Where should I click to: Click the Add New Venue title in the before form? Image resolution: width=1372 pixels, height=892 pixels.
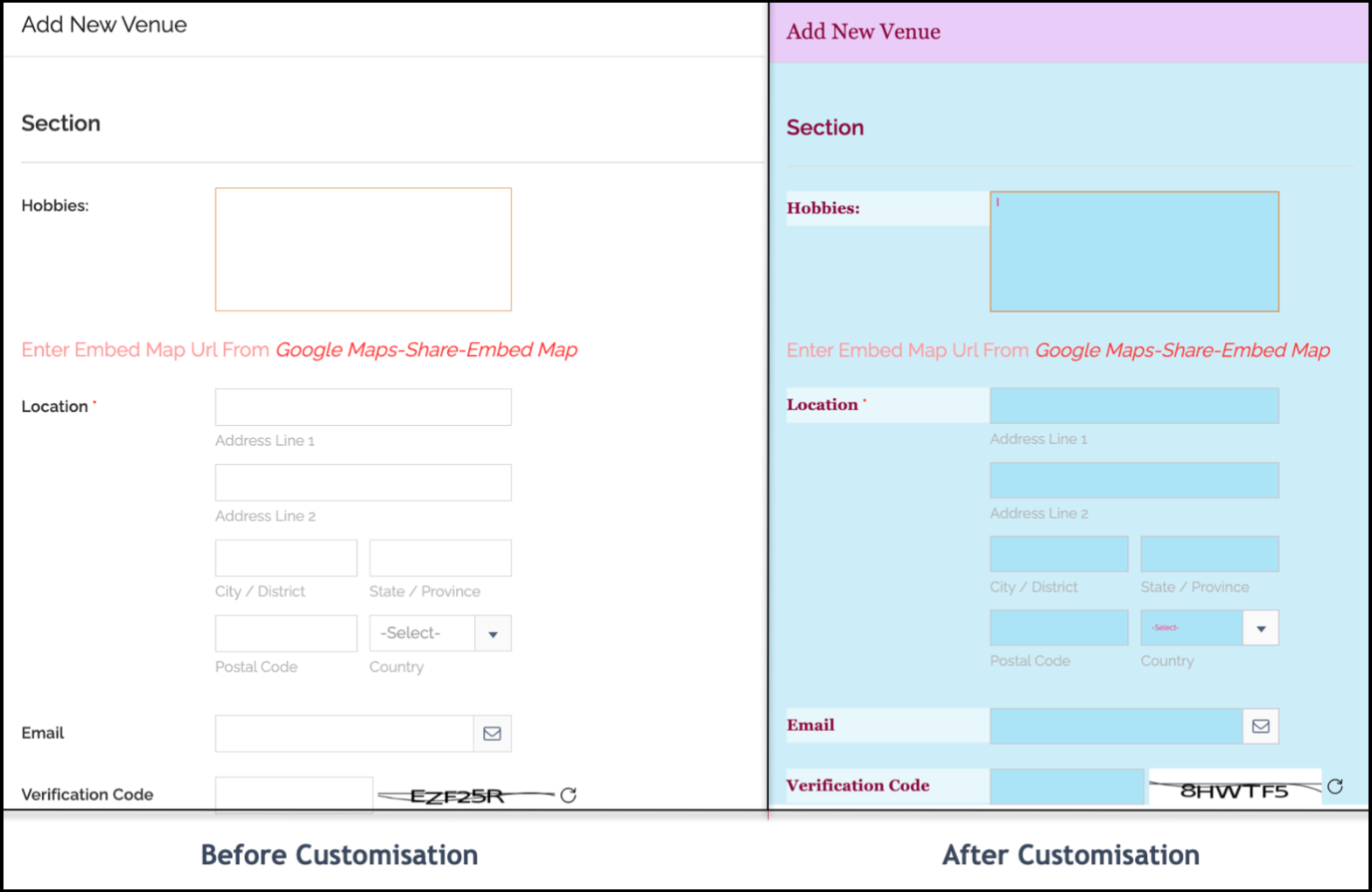pos(104,24)
